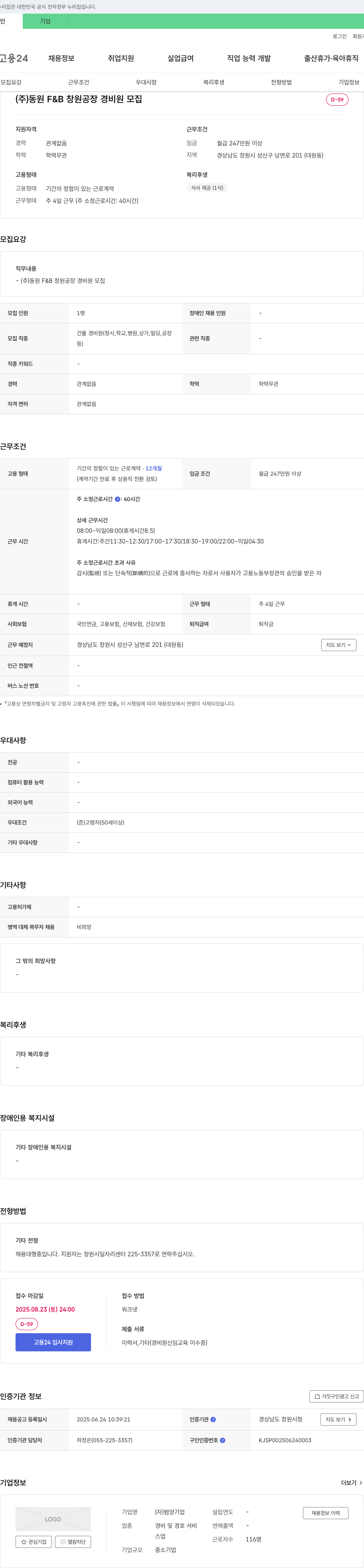This screenshot has height=1568, width=364.
Task: Click the info icon next to 인증기관
Action: click(x=213, y=1420)
